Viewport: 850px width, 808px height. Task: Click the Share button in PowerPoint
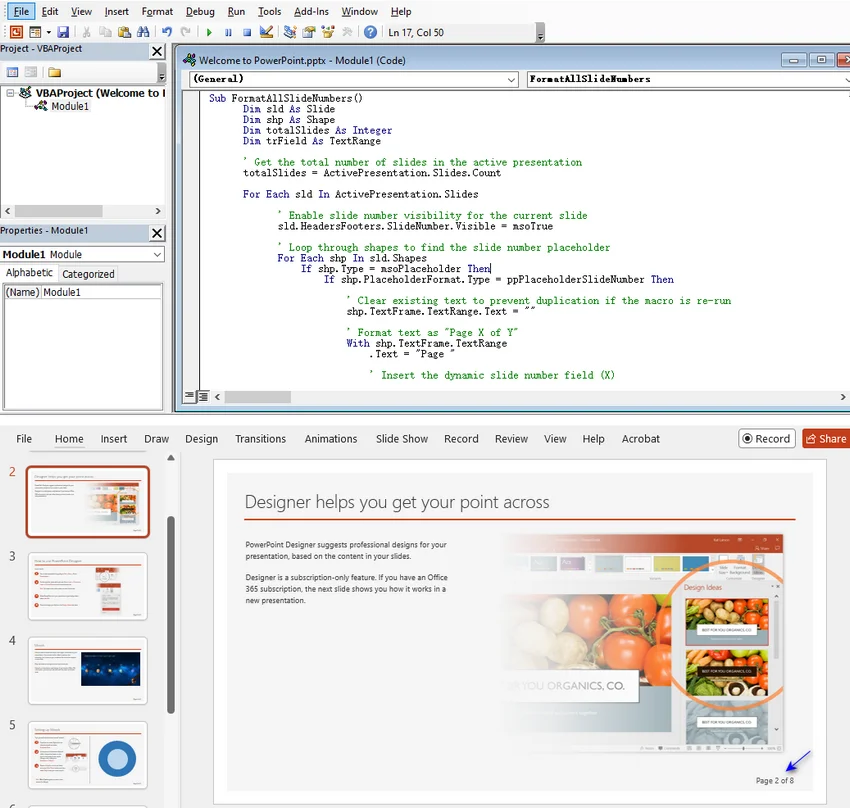[x=826, y=439]
